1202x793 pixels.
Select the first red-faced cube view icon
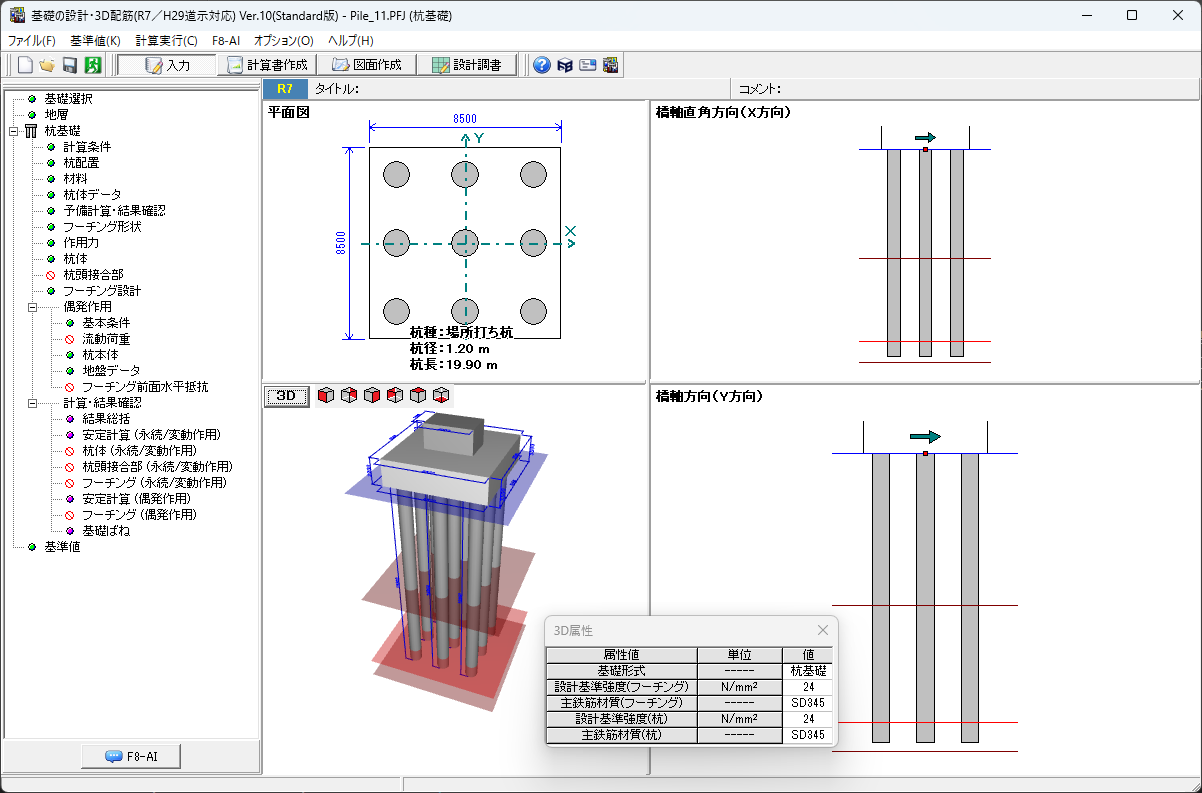click(x=326, y=395)
